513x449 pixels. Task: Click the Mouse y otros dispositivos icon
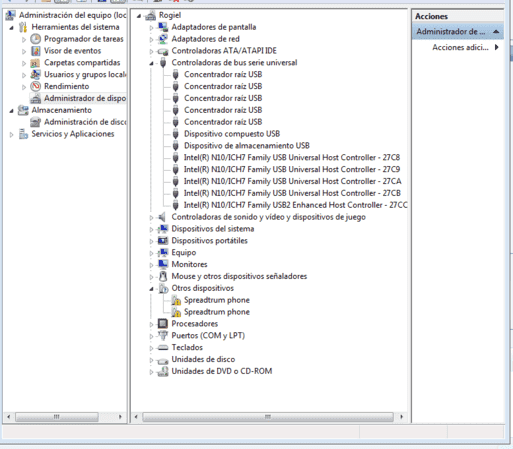pyautogui.click(x=163, y=276)
